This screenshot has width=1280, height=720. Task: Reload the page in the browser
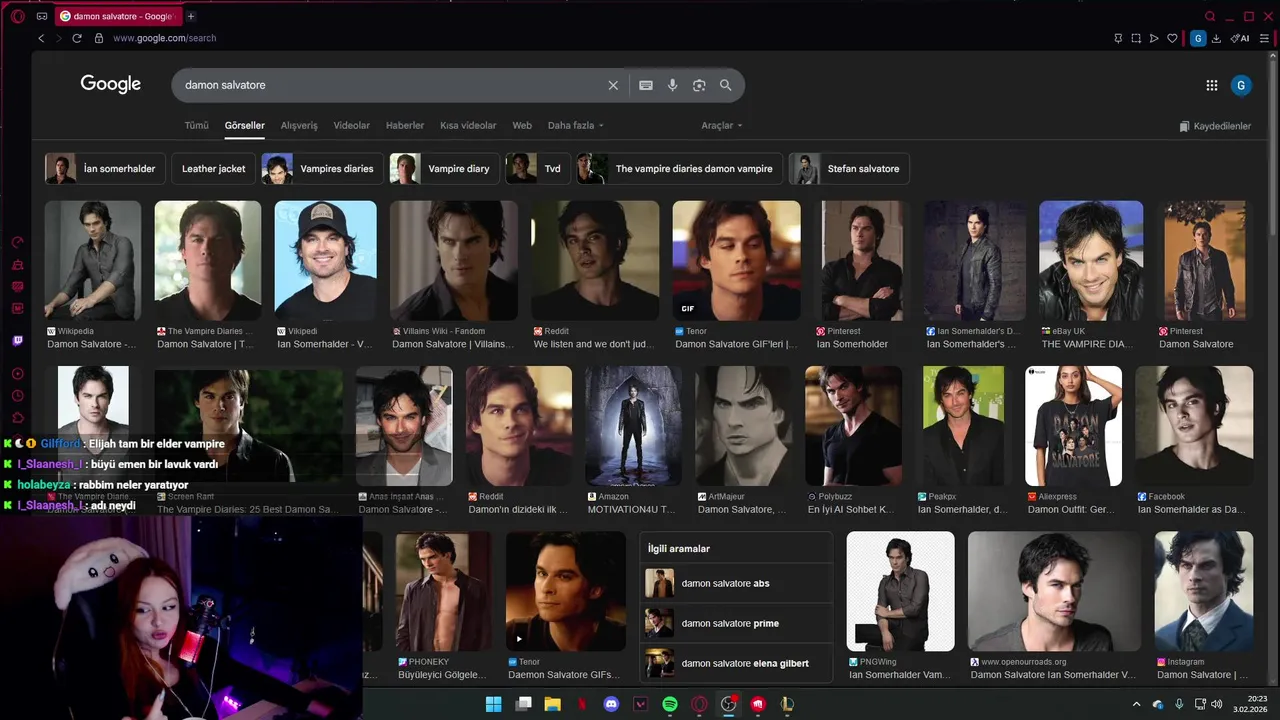[77, 38]
